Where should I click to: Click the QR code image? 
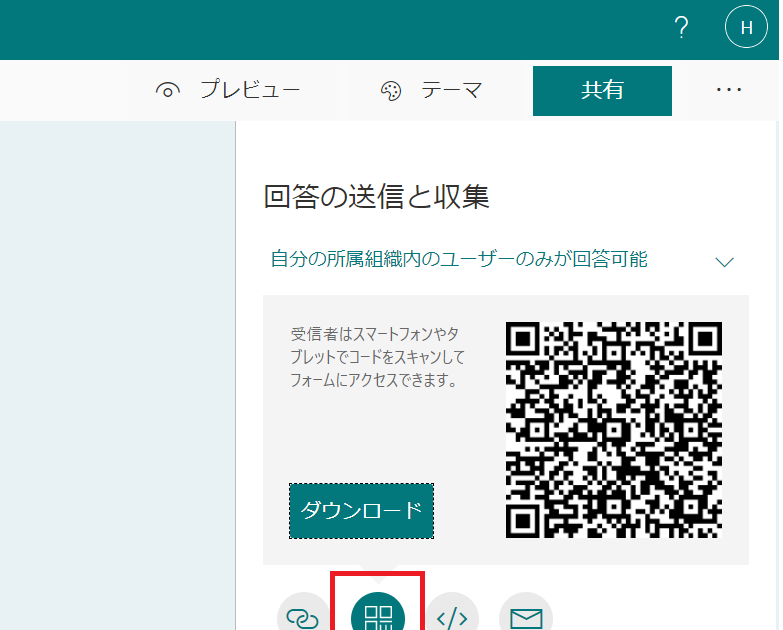614,430
